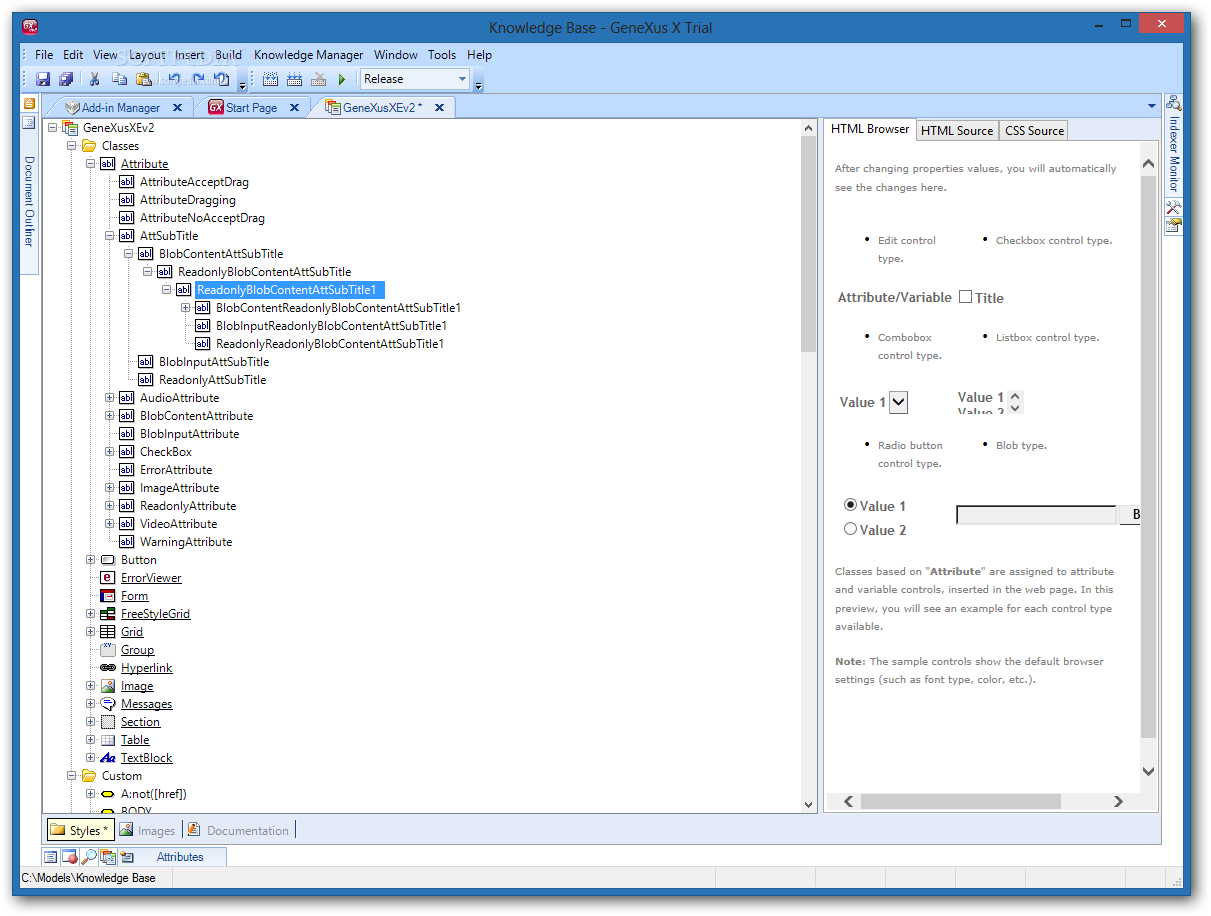Select the FreeStyleGrid class link
Image resolution: width=1211 pixels, height=916 pixels.
pyautogui.click(x=155, y=614)
